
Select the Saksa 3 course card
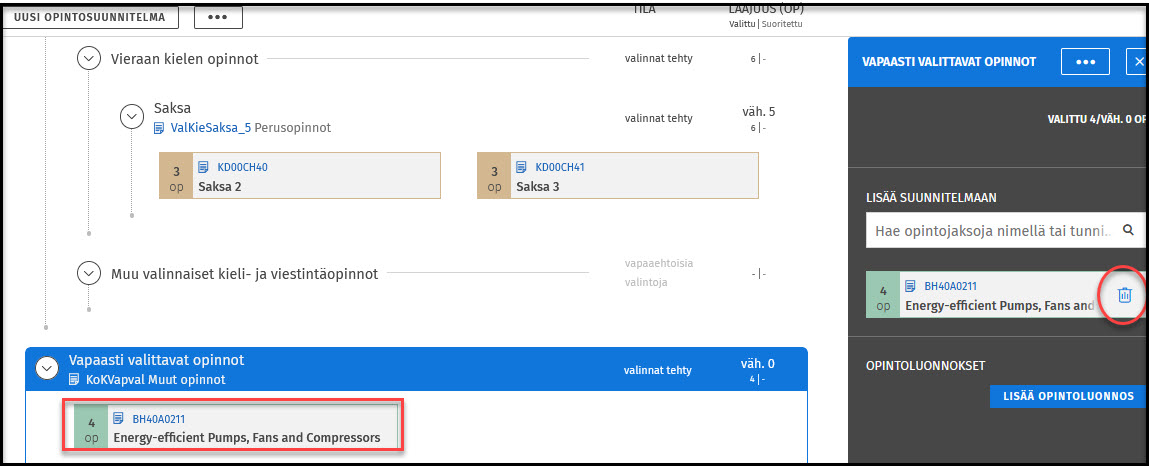point(617,176)
